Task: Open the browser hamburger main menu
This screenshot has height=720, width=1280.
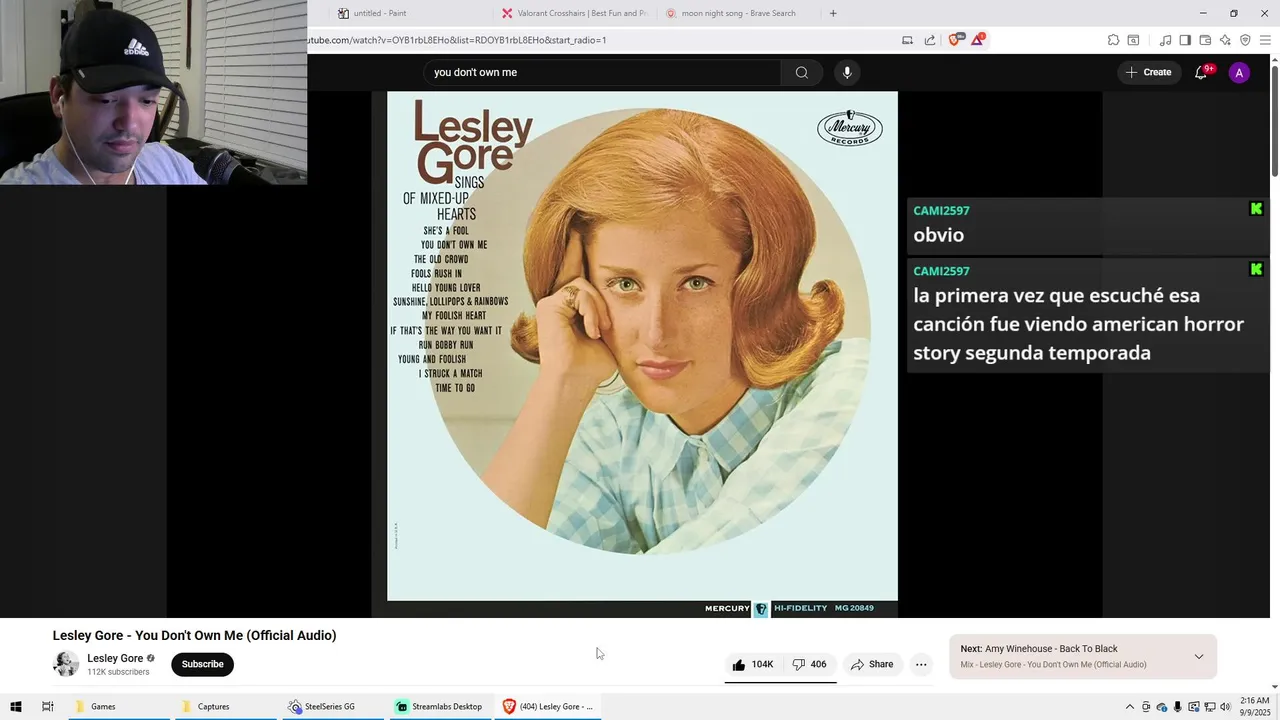Action: (x=1265, y=40)
